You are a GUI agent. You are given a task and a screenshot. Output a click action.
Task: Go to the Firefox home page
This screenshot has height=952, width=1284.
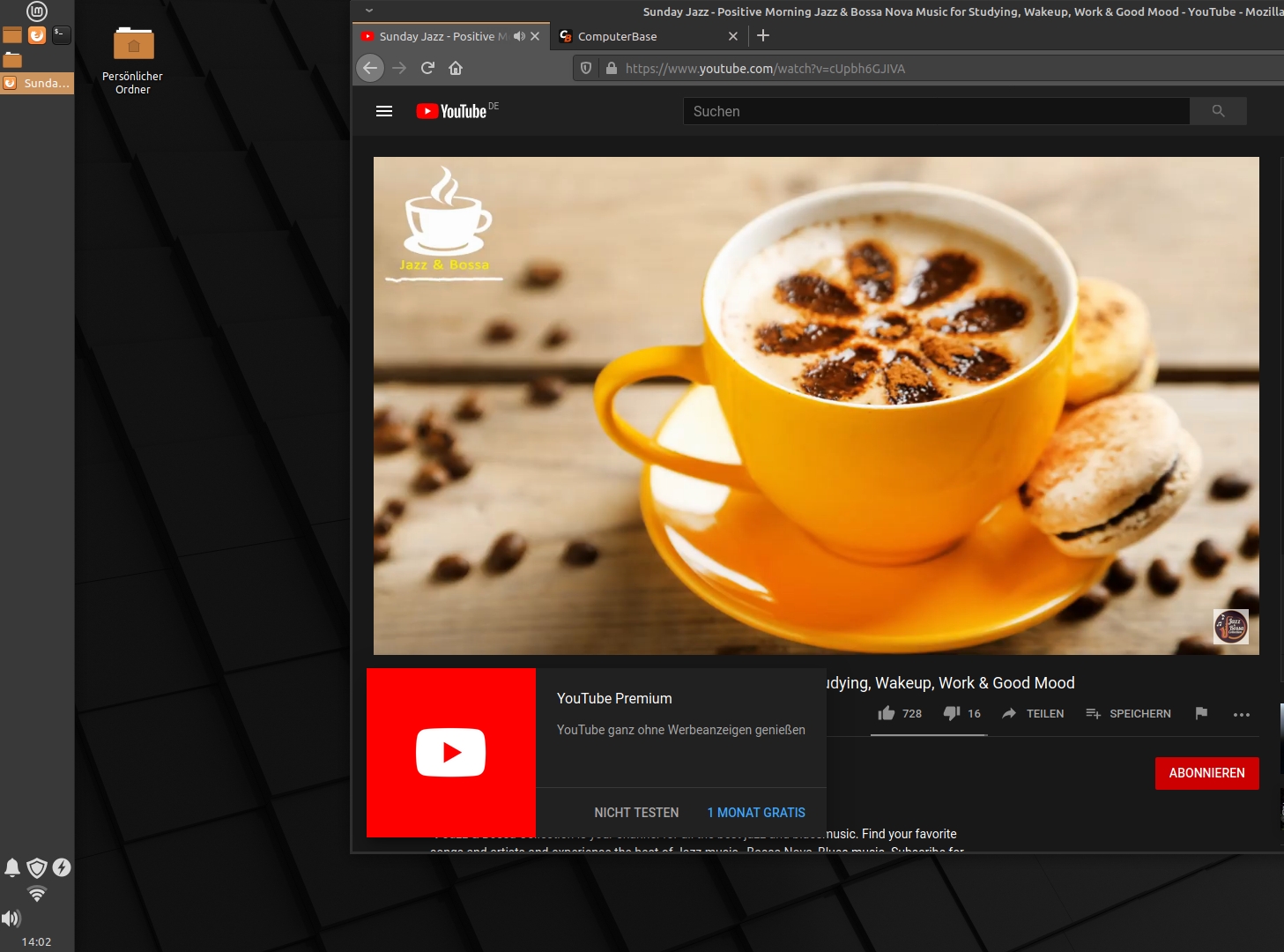[x=456, y=68]
